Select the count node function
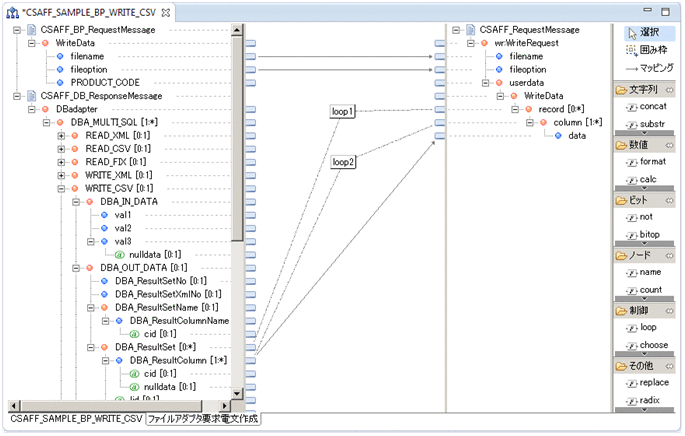 click(650, 289)
